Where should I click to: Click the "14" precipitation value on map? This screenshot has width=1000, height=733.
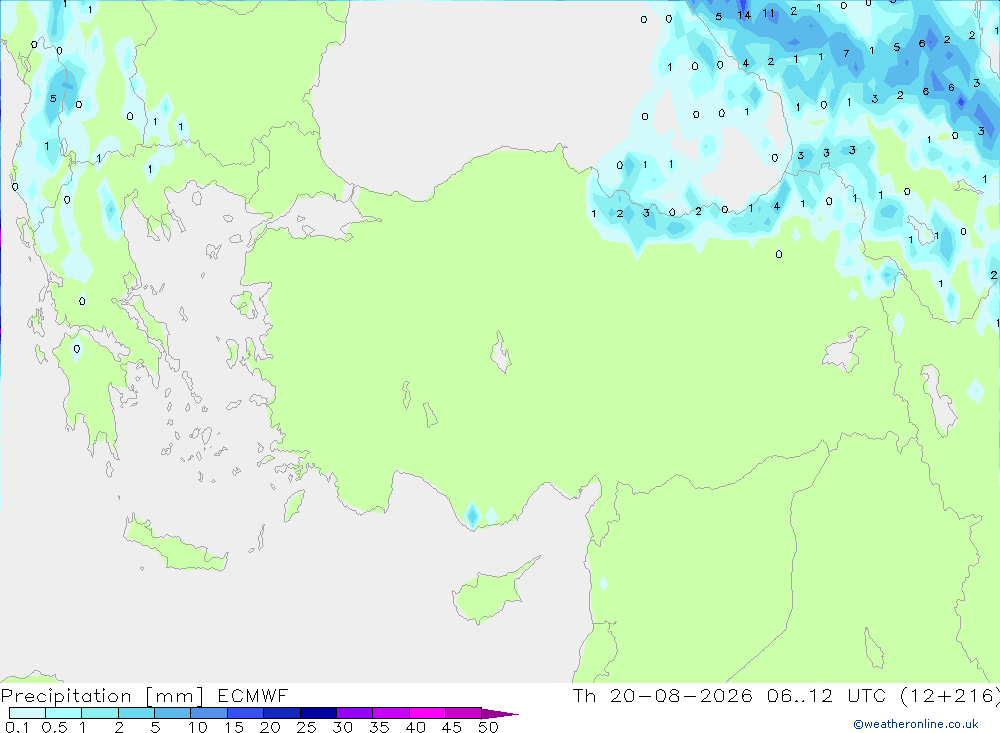coord(744,15)
